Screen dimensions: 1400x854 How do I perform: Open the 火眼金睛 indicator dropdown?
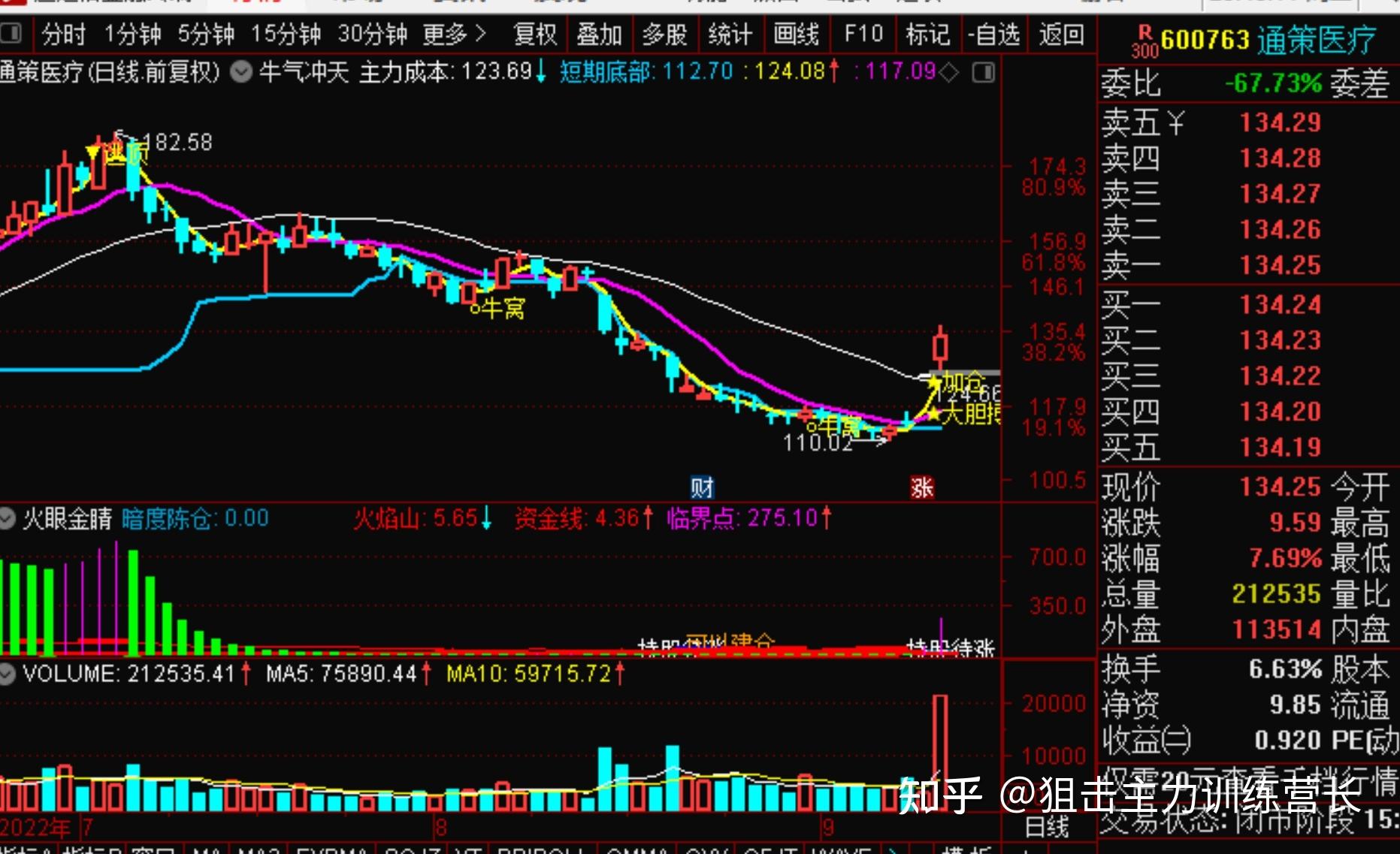pos(8,518)
